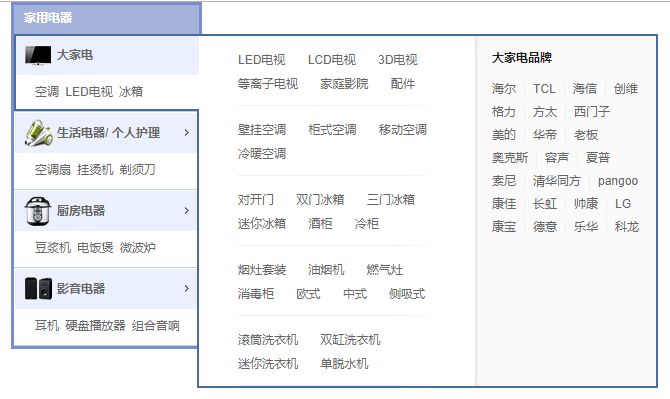Open the 燃气灶 link
670x399 pixels.
[x=385, y=270]
